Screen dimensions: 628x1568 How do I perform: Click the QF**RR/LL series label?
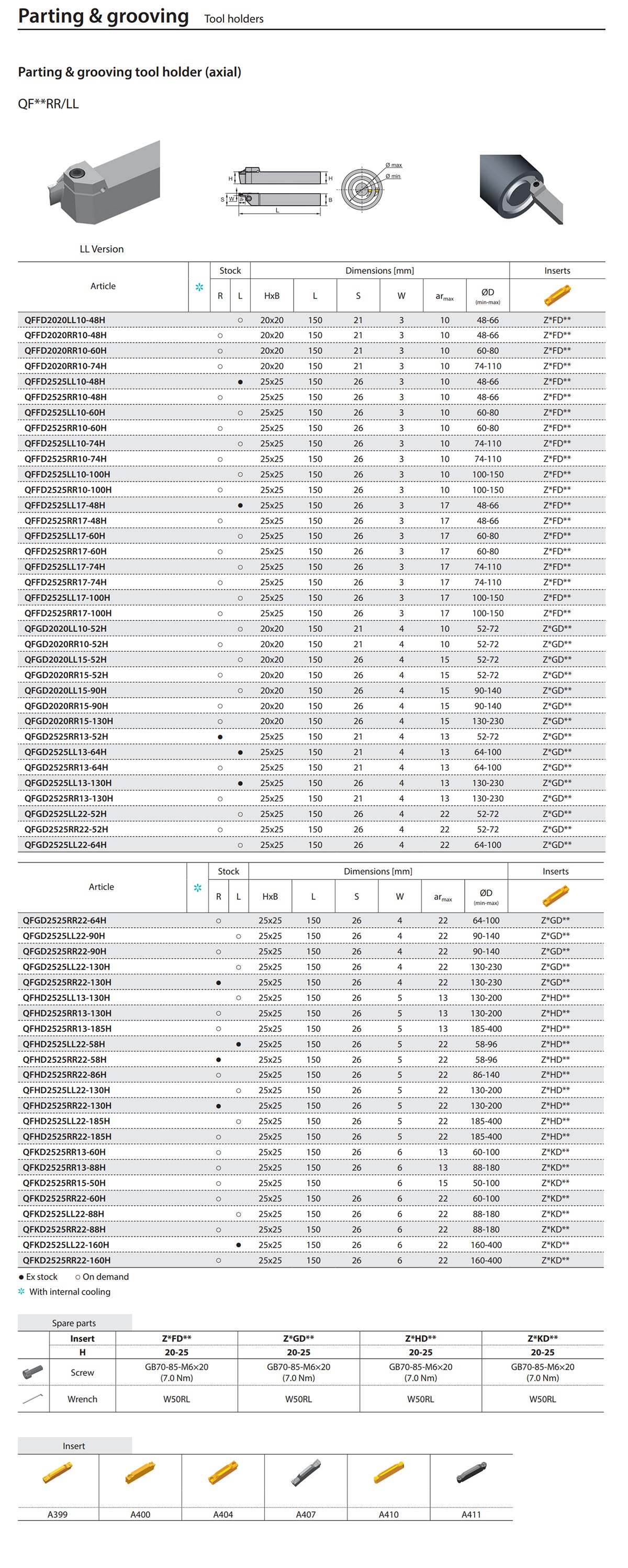click(48, 104)
